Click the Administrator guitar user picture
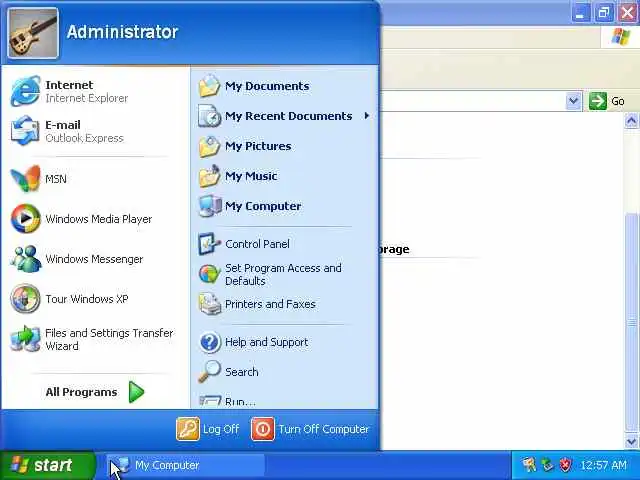640x480 pixels. pos(33,33)
